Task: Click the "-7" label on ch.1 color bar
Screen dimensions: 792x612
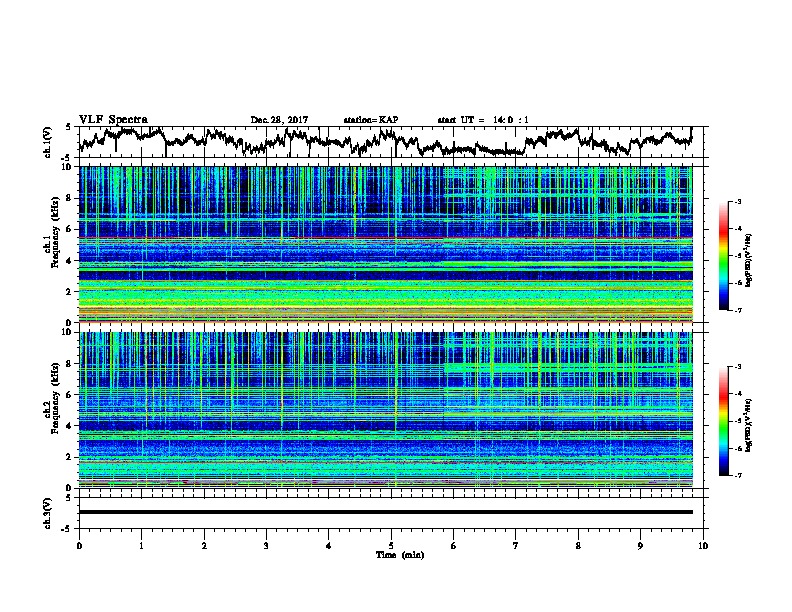Action: [x=737, y=310]
